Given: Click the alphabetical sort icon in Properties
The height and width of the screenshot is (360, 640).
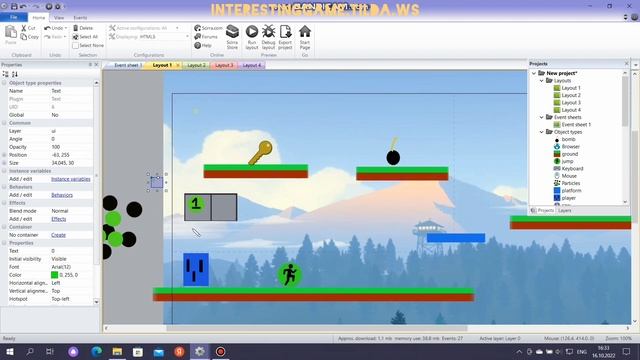Looking at the screenshot, I should coord(15,74).
